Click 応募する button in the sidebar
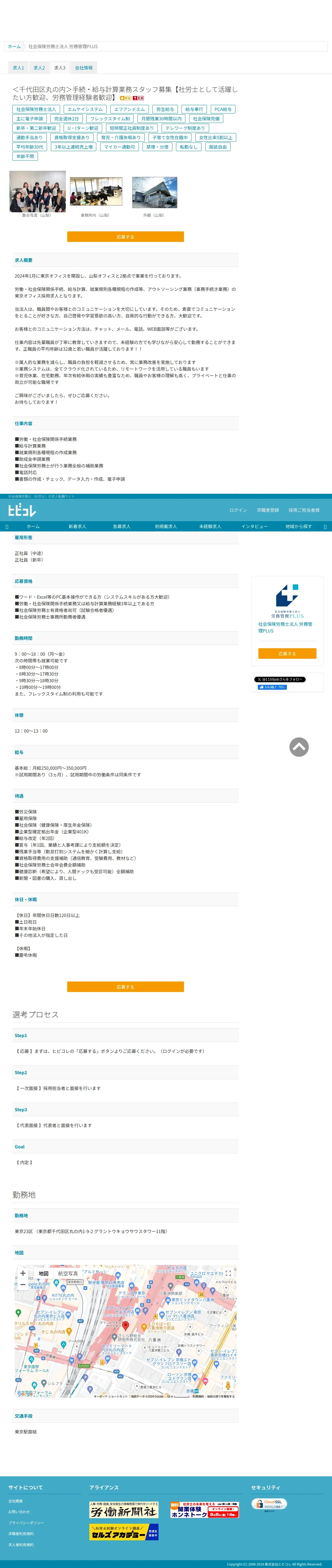This screenshot has width=332, height=1568. tap(287, 654)
